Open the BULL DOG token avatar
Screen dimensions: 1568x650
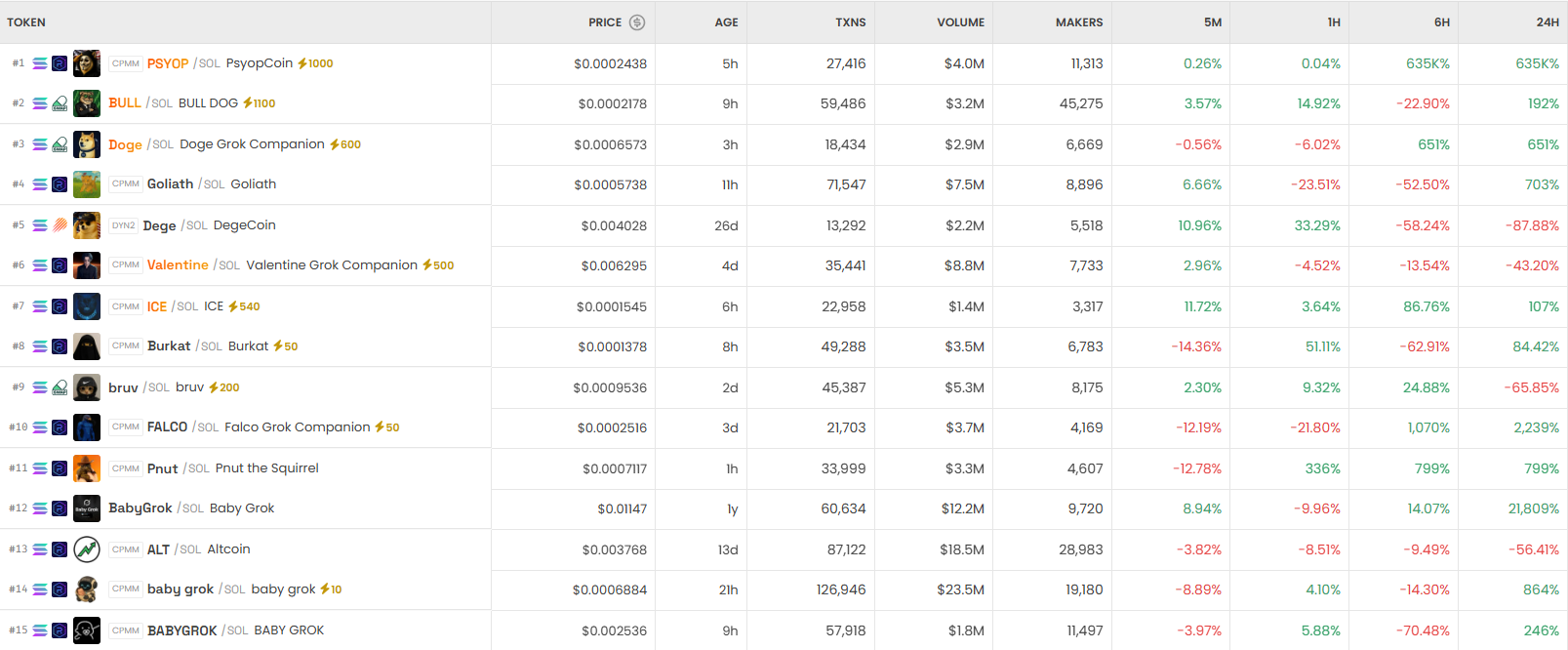click(x=87, y=103)
